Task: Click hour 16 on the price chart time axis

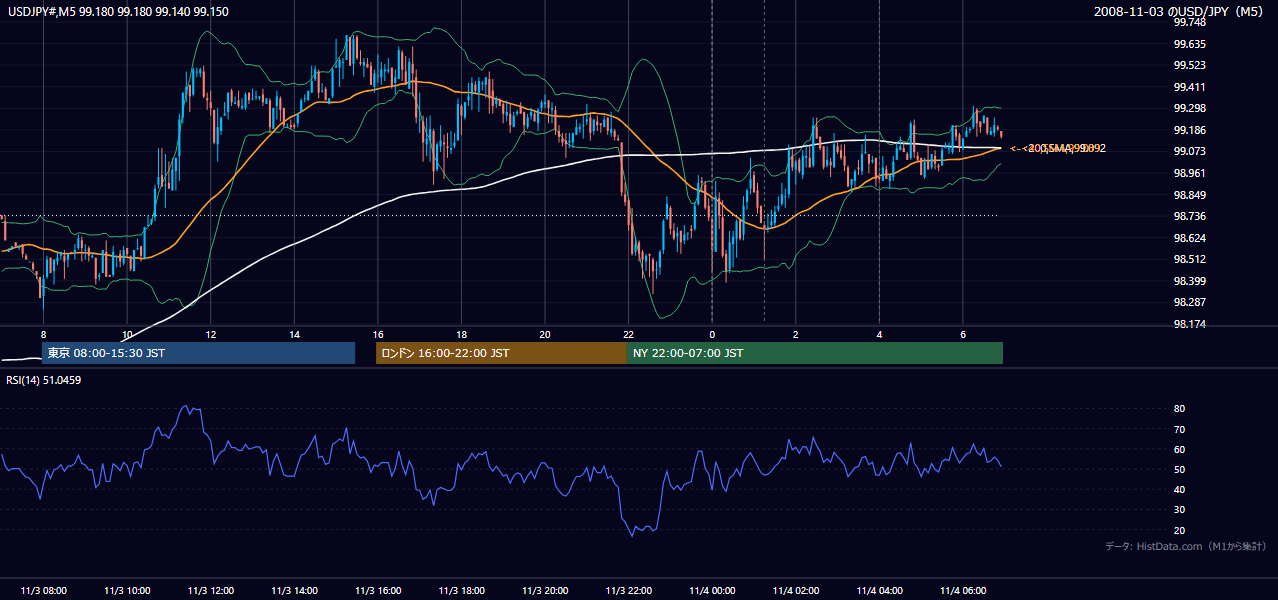Action: 377,334
